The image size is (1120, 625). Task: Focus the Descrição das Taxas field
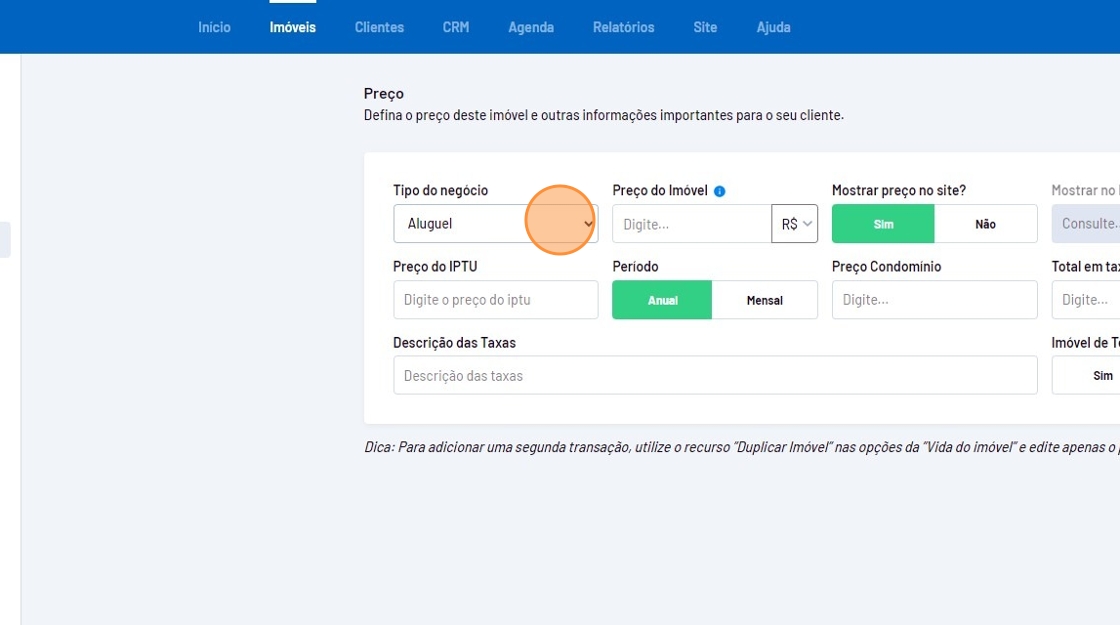point(715,376)
